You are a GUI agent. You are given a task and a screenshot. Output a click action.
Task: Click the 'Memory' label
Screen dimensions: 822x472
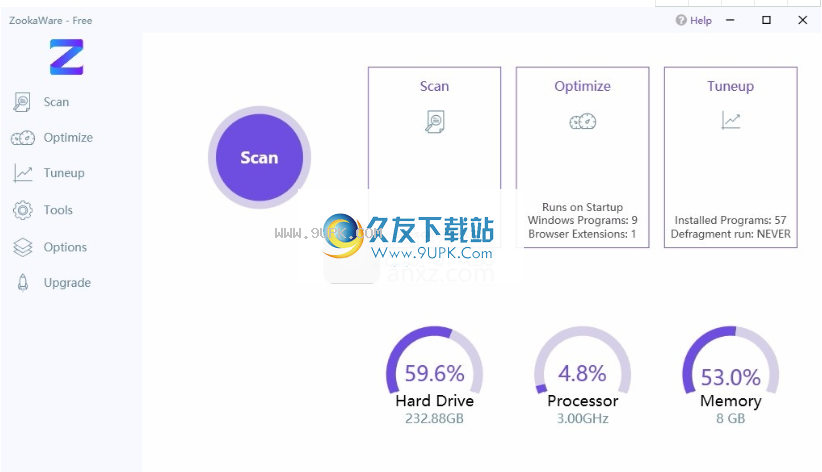pos(731,401)
